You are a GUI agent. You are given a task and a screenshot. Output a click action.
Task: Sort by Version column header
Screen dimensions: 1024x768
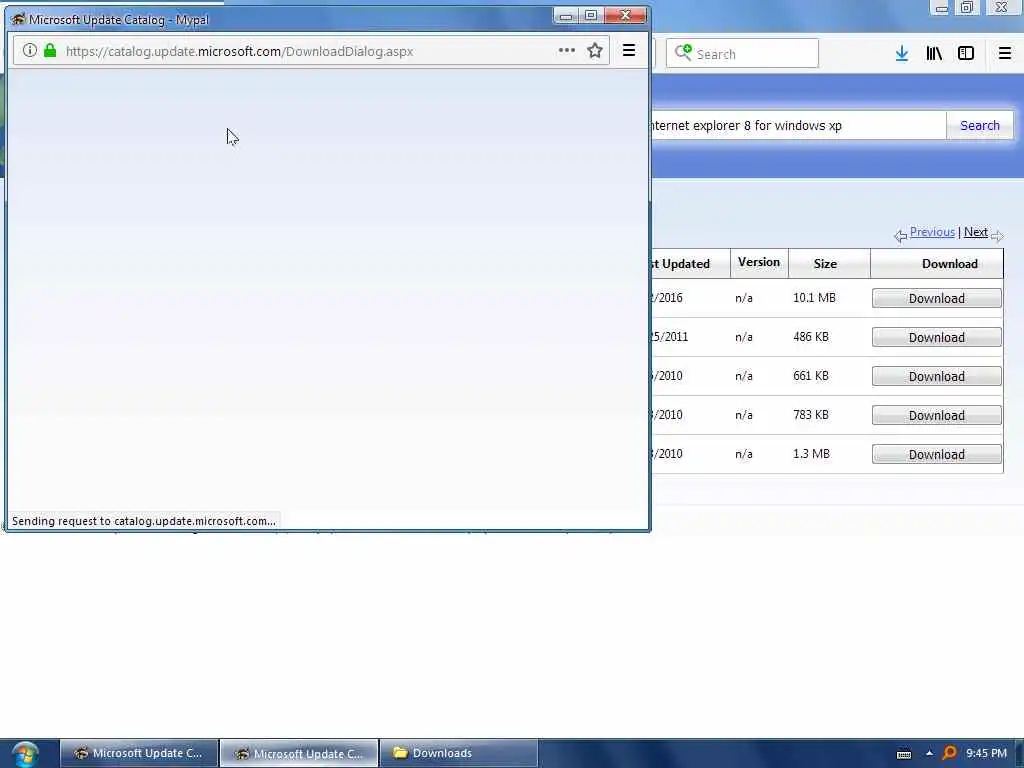coord(758,262)
